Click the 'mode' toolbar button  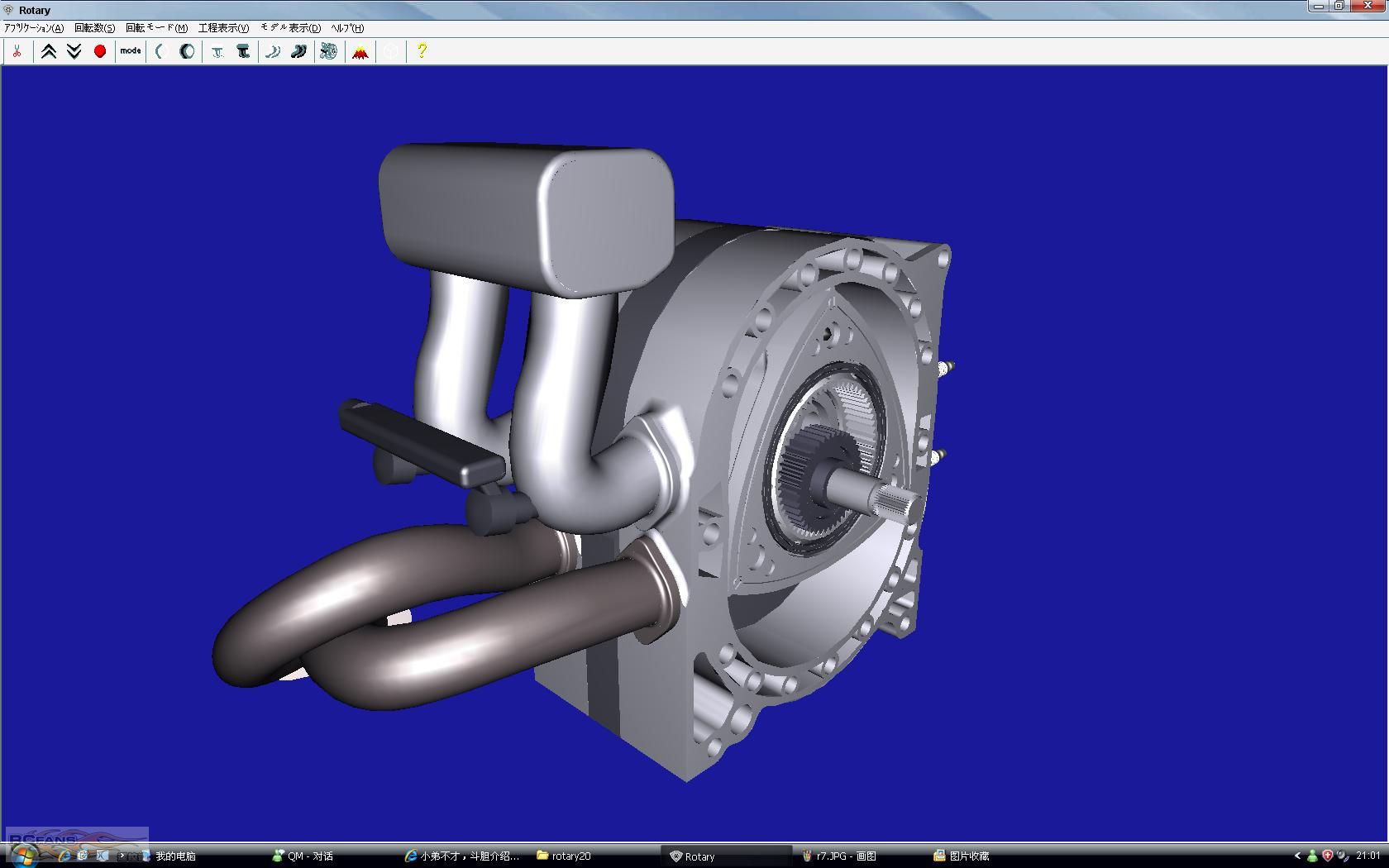[131, 51]
